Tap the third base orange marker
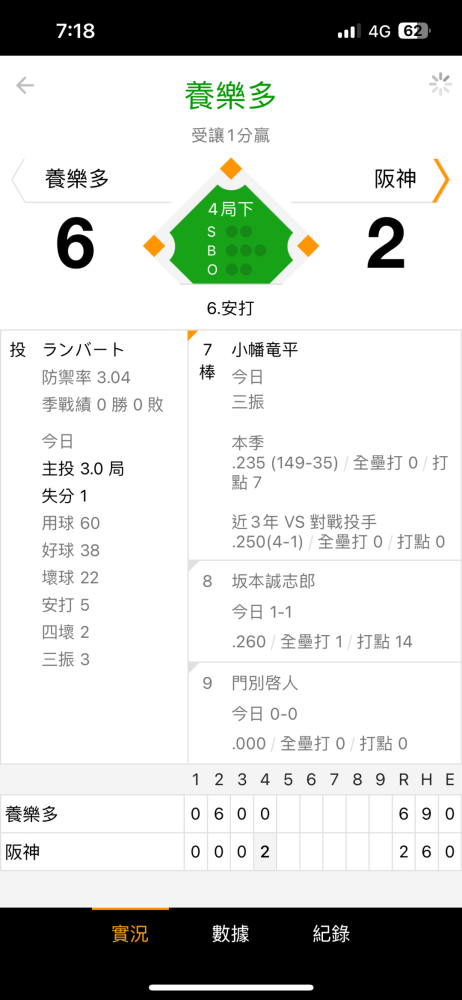The width and height of the screenshot is (462, 1000). 154,245
